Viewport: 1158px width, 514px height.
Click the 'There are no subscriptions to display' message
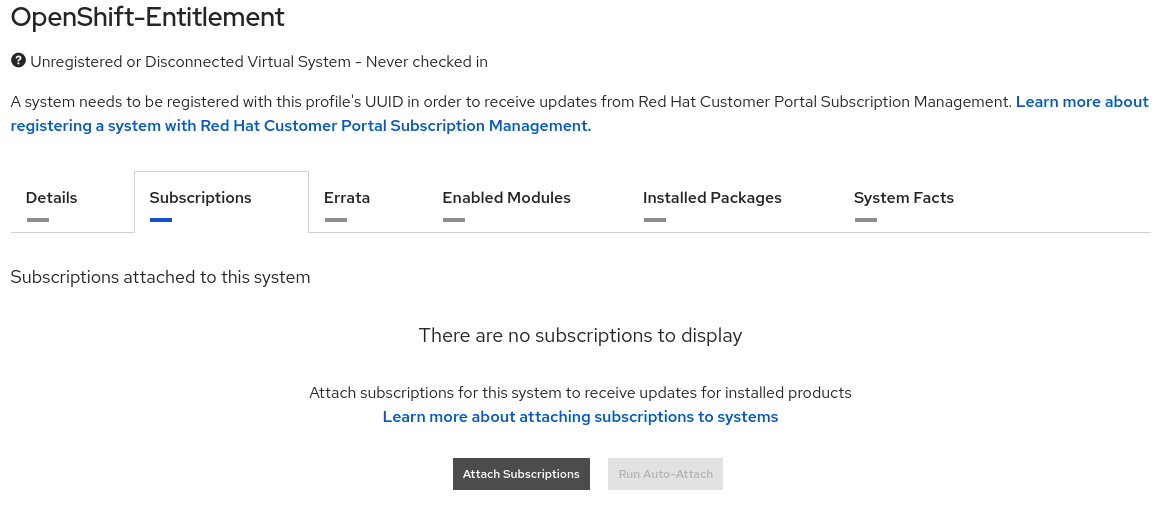pos(580,335)
